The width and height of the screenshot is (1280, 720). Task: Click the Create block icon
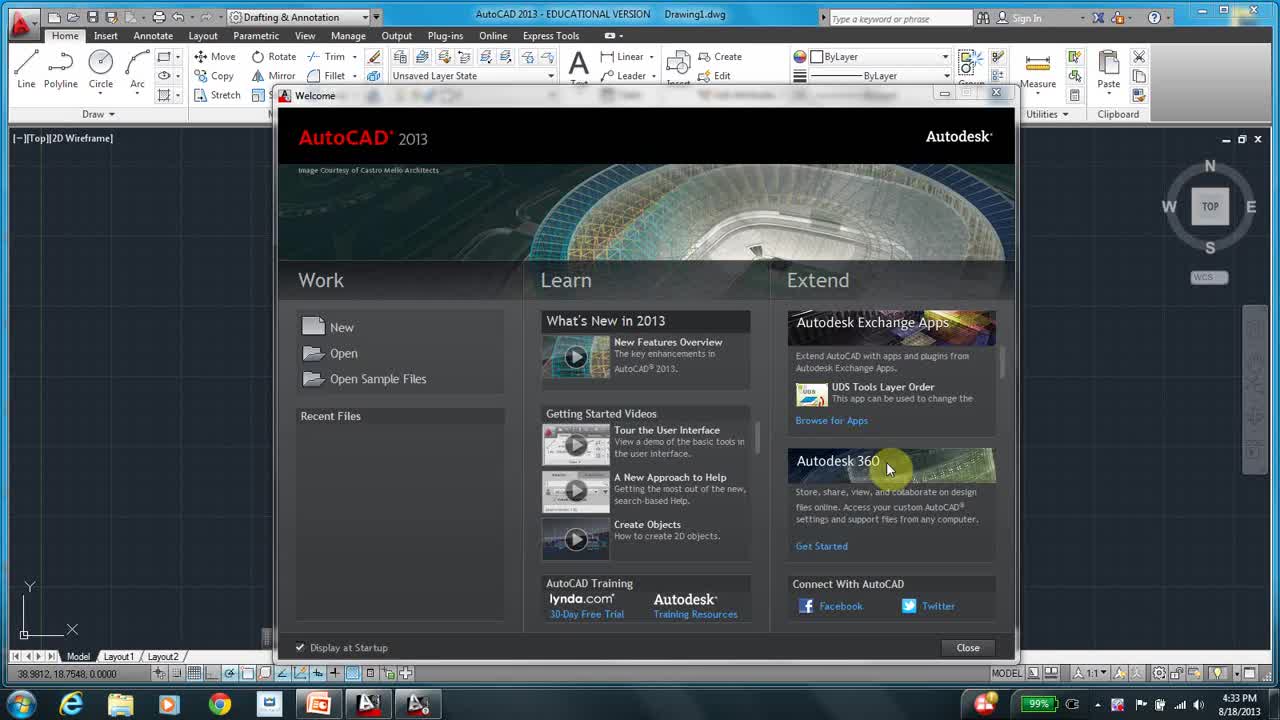[719, 57]
